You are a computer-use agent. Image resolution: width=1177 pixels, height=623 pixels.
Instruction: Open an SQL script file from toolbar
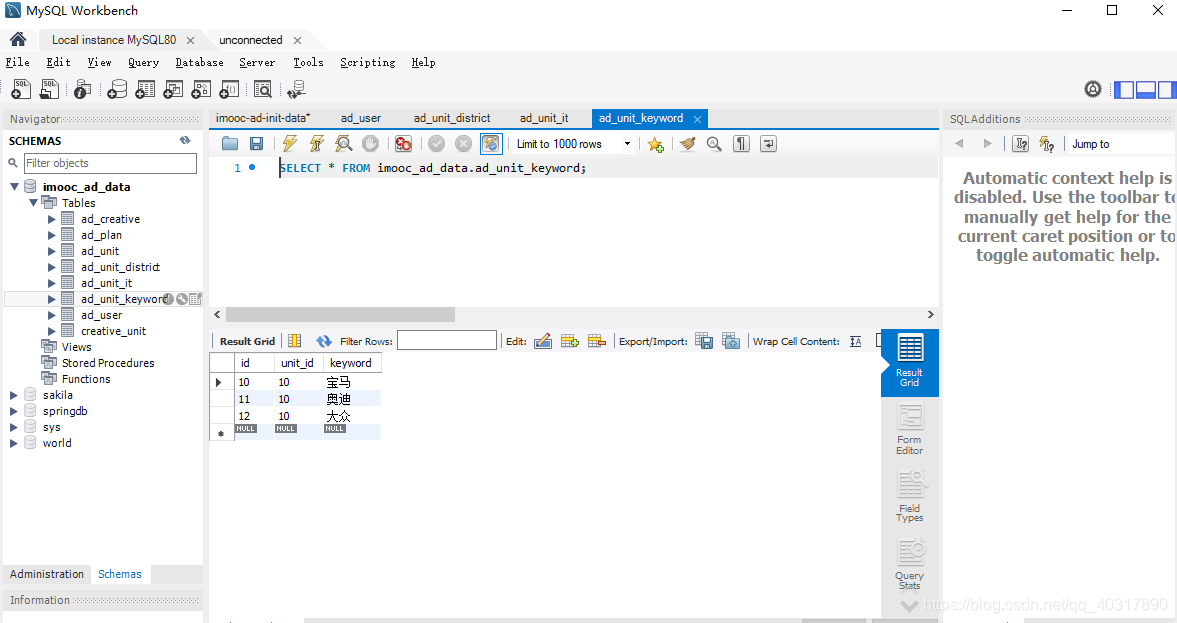pyautogui.click(x=49, y=89)
